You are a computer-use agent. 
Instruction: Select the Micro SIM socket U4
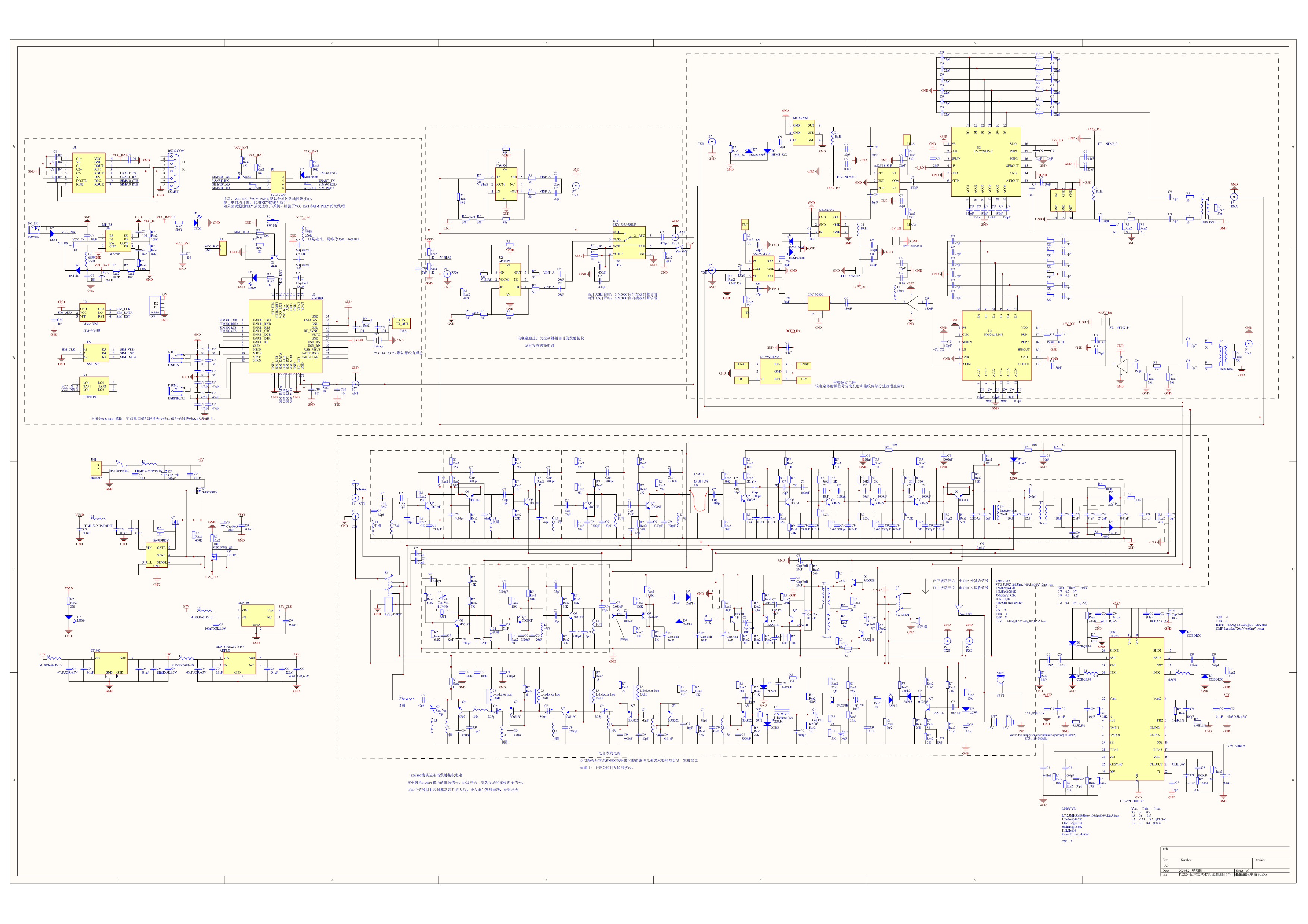pyautogui.click(x=93, y=313)
